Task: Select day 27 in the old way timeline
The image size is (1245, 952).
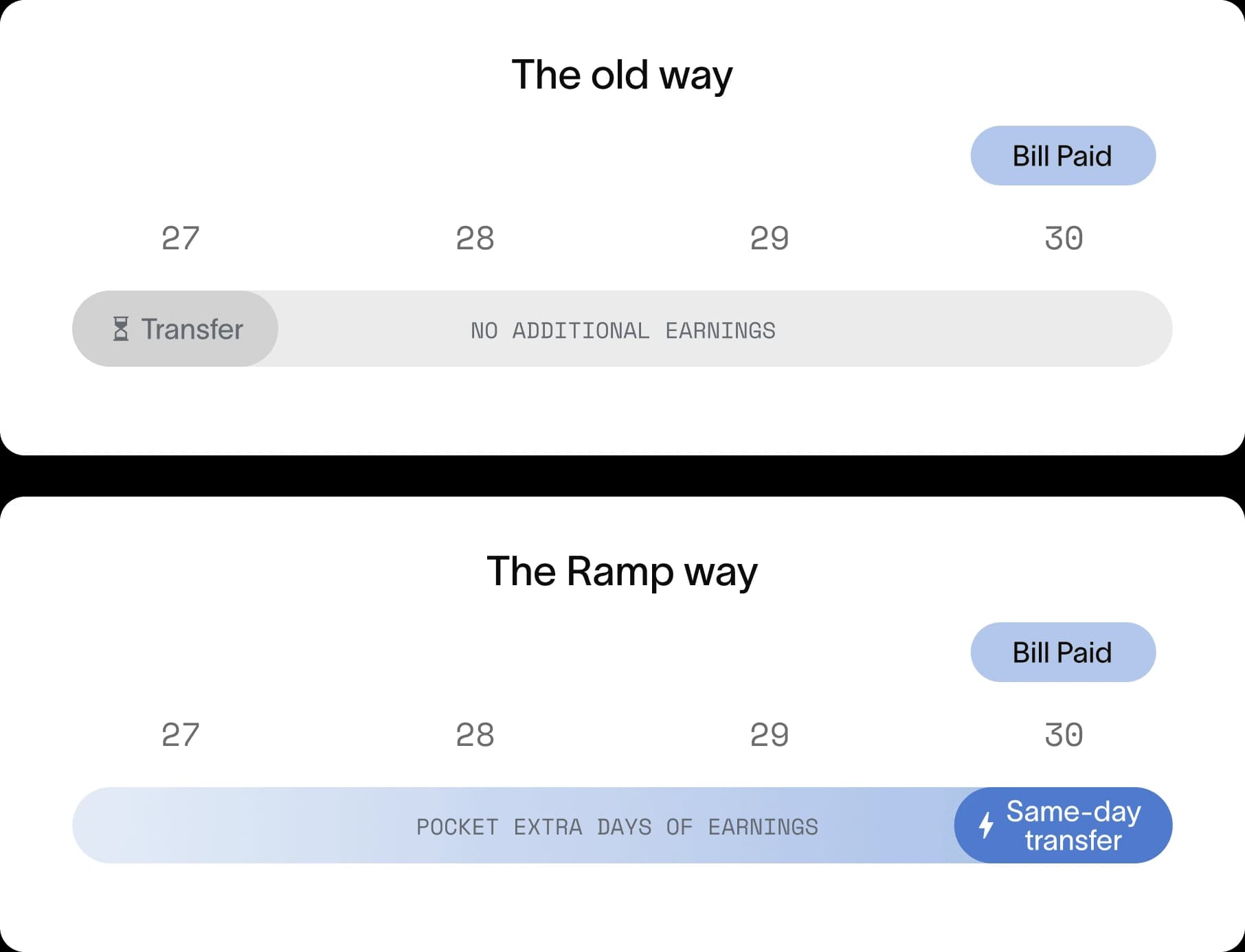Action: (x=181, y=238)
